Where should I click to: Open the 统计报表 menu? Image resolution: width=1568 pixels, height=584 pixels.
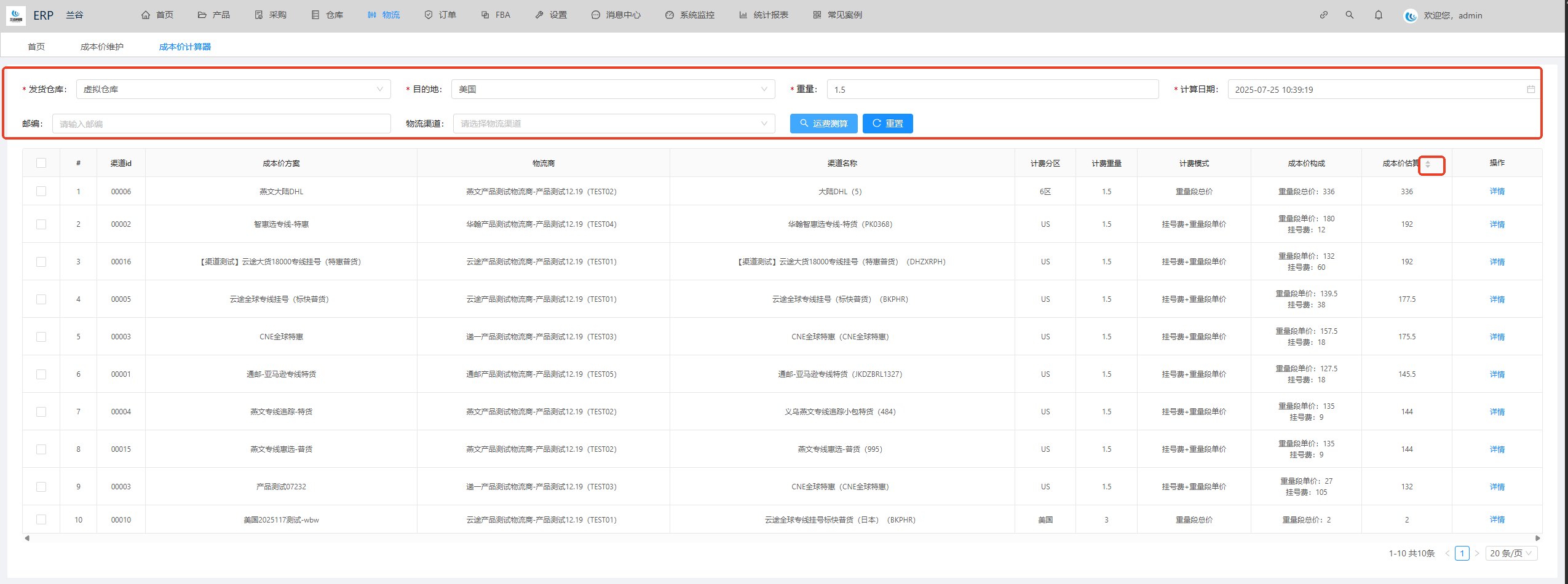pos(764,15)
